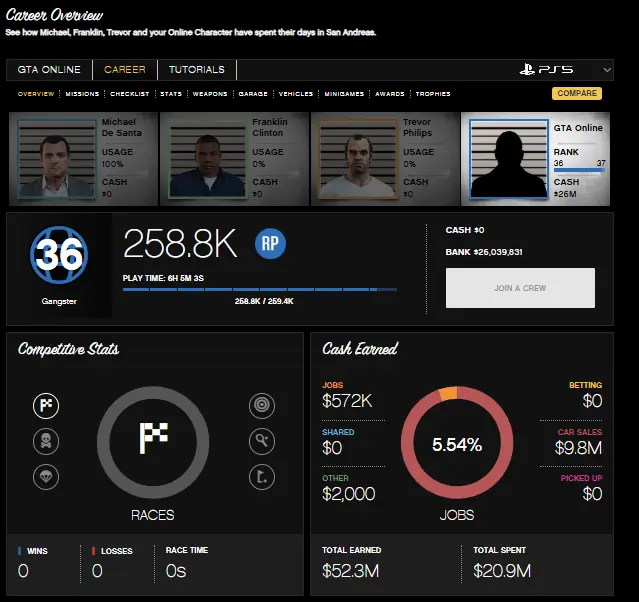Open the Tutorials tab
Image resolution: width=639 pixels, height=602 pixels.
pyautogui.click(x=196, y=70)
